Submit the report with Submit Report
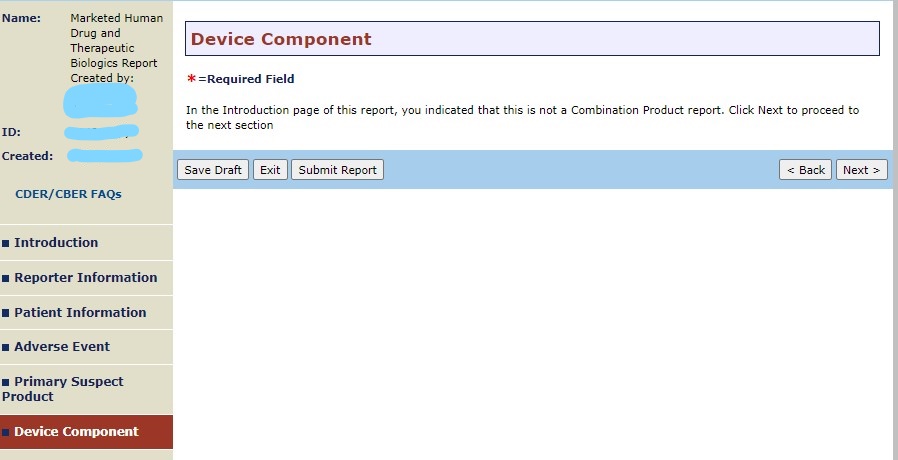The image size is (898, 460). (337, 170)
